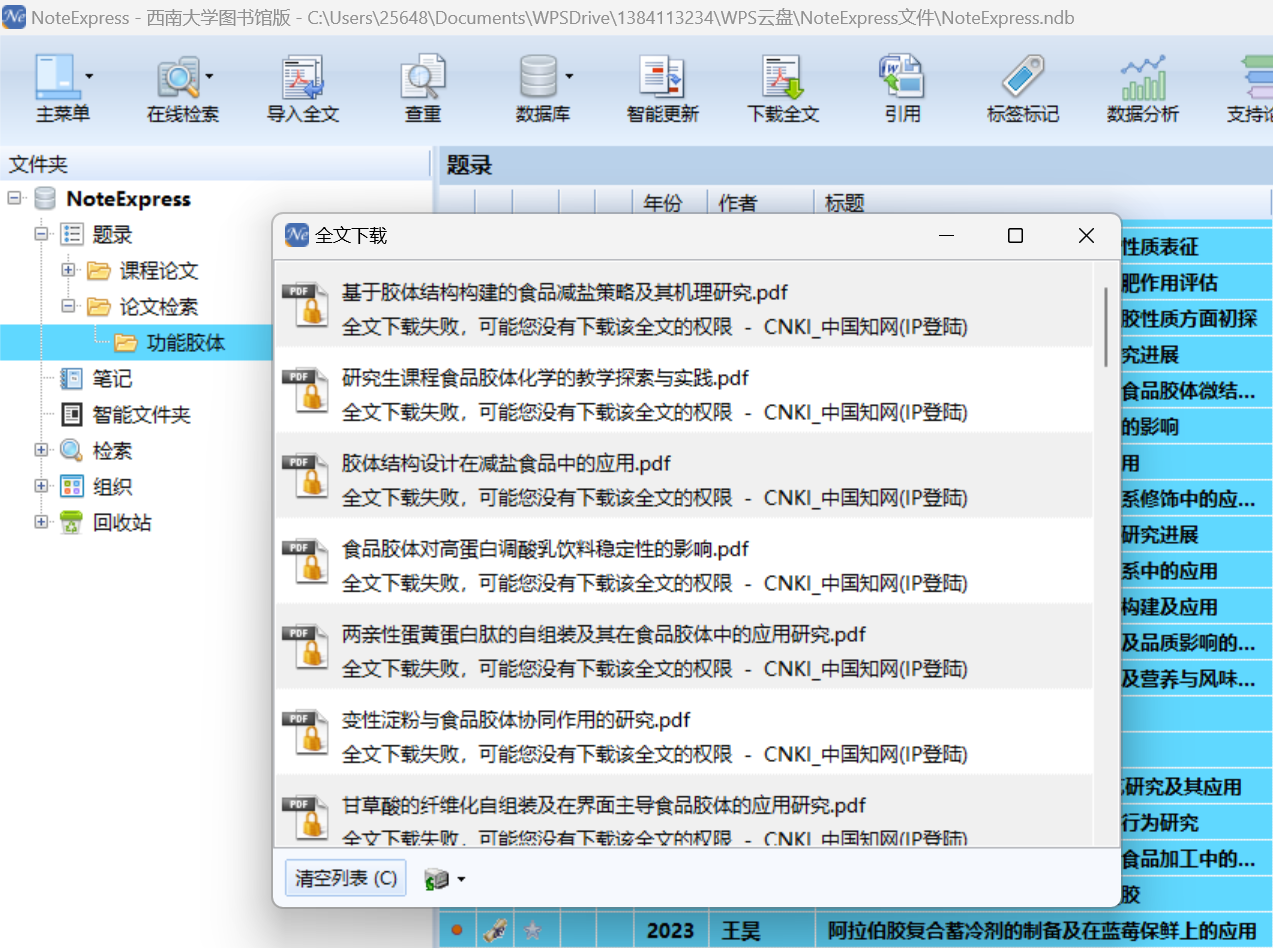The image size is (1273, 948).
Task: Open dropdown beside 清空列表 button icon
Action: (461, 880)
